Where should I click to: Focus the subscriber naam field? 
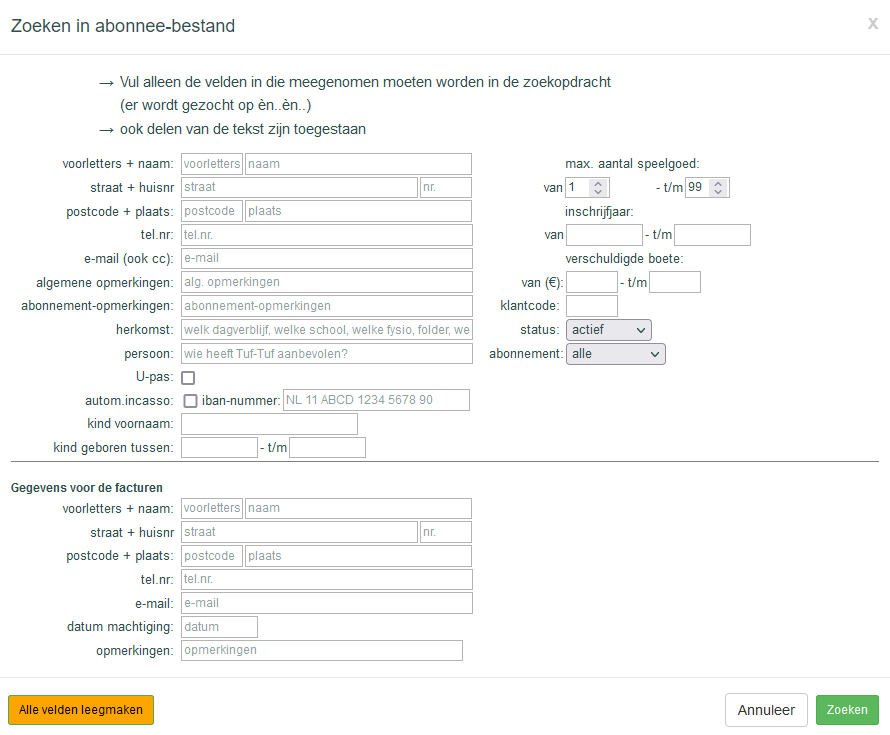click(x=358, y=164)
